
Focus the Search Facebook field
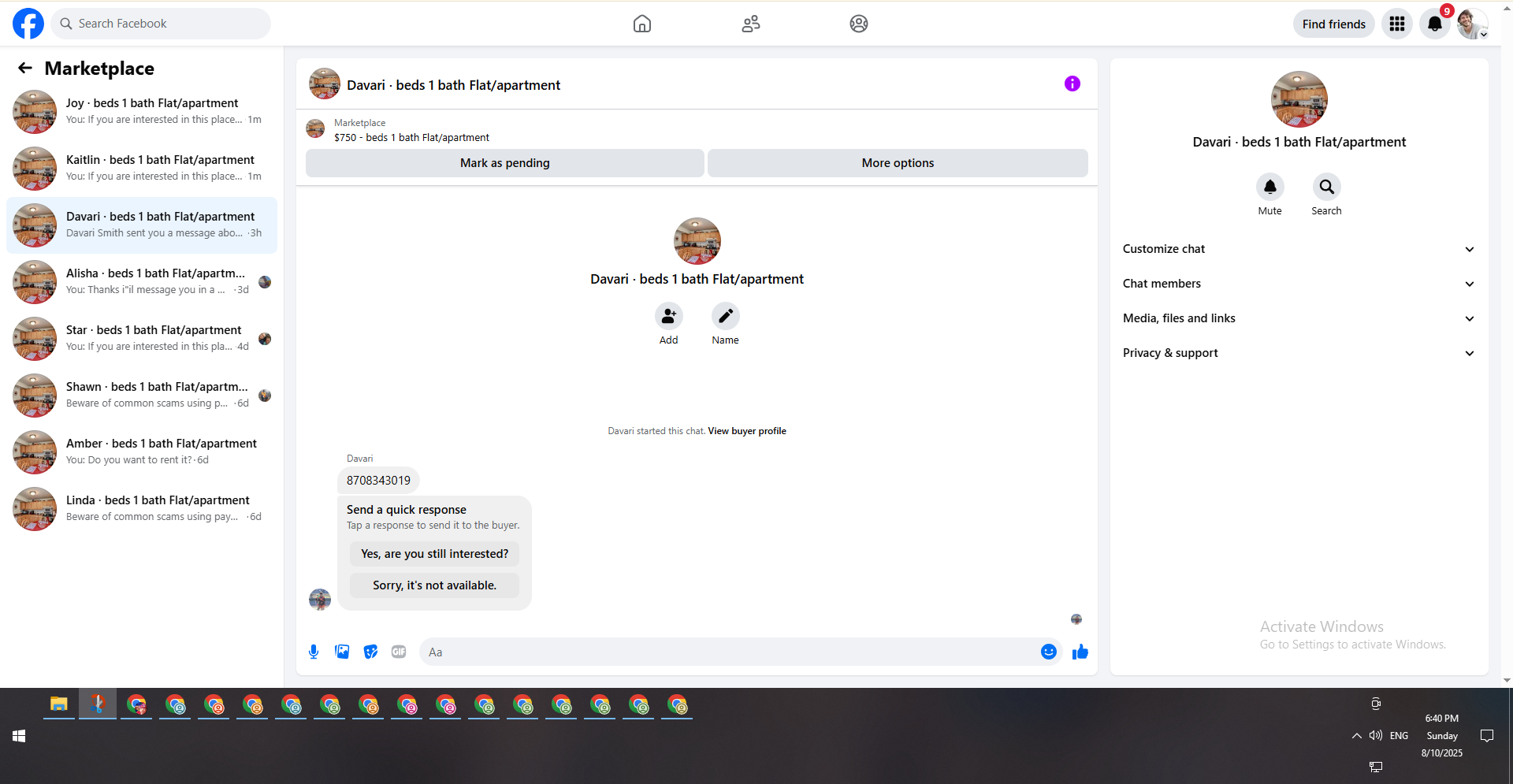pos(161,24)
